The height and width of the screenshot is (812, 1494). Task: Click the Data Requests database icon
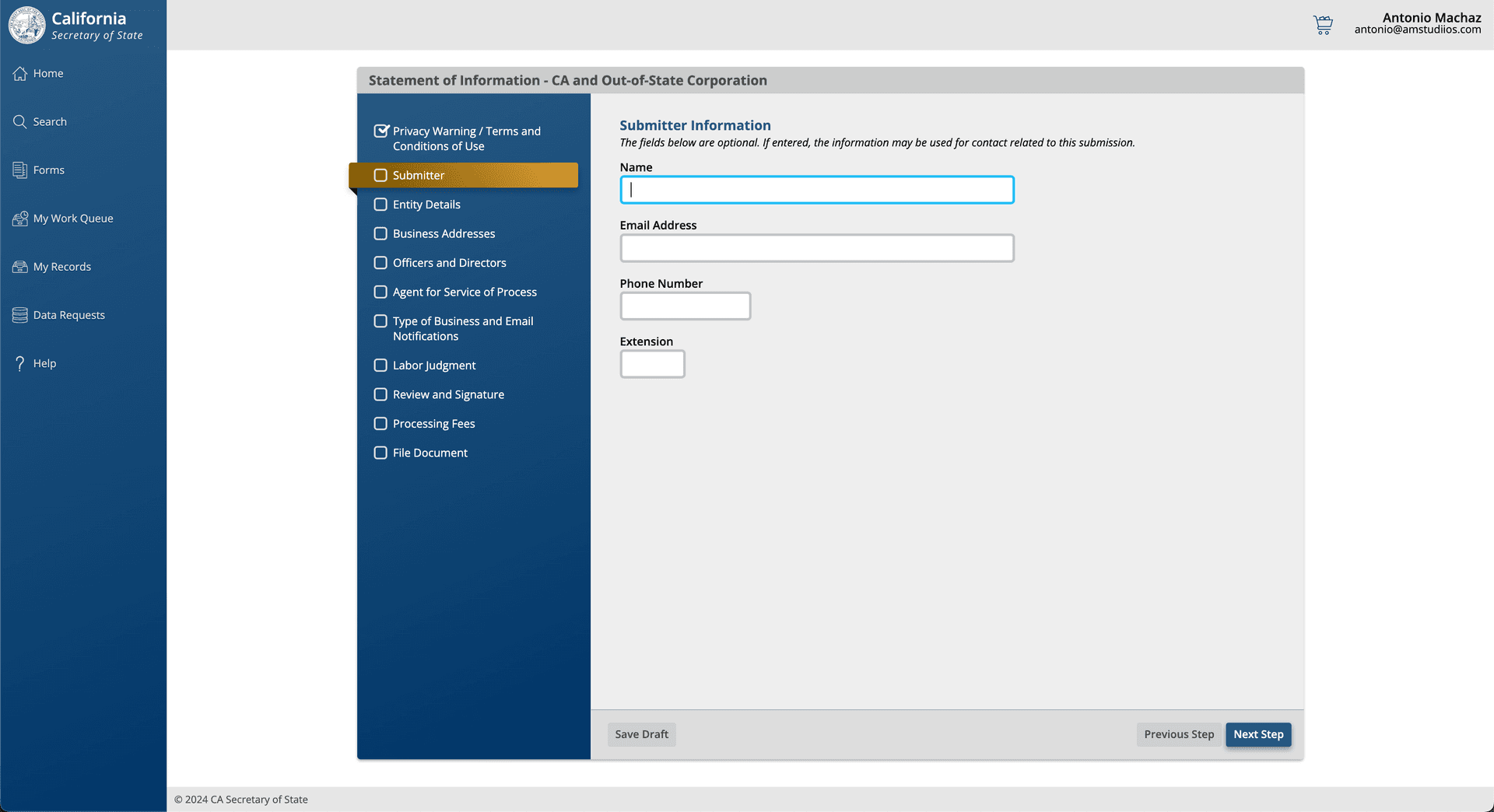click(20, 315)
